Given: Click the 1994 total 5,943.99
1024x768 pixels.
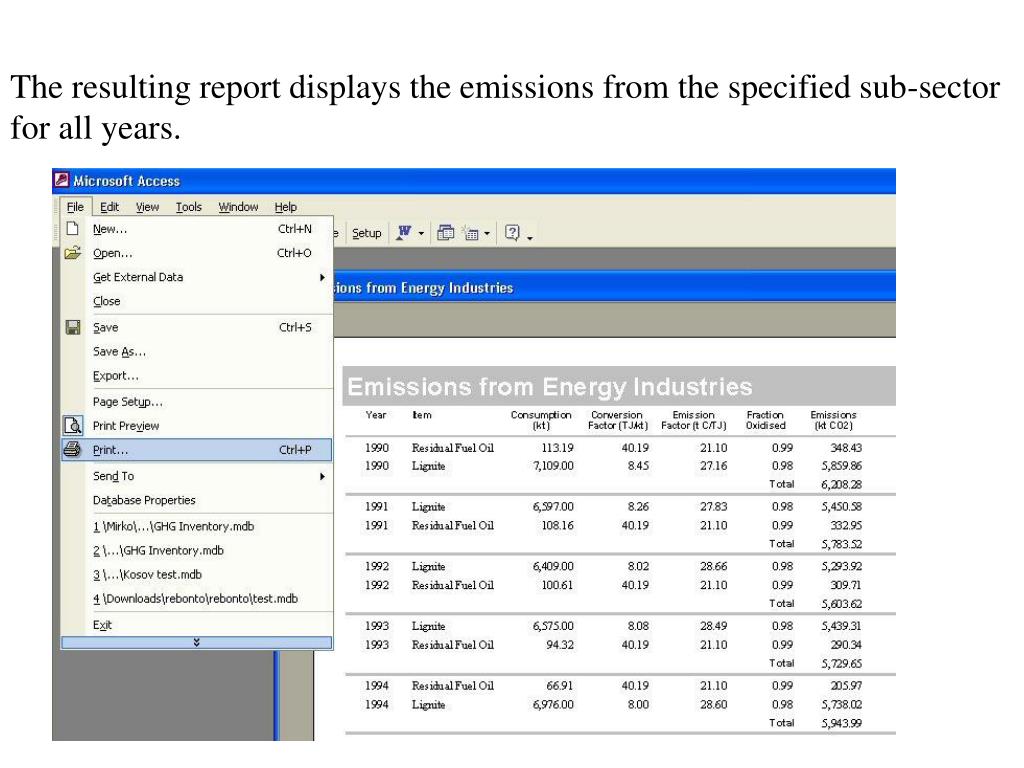Looking at the screenshot, I should pos(841,723).
